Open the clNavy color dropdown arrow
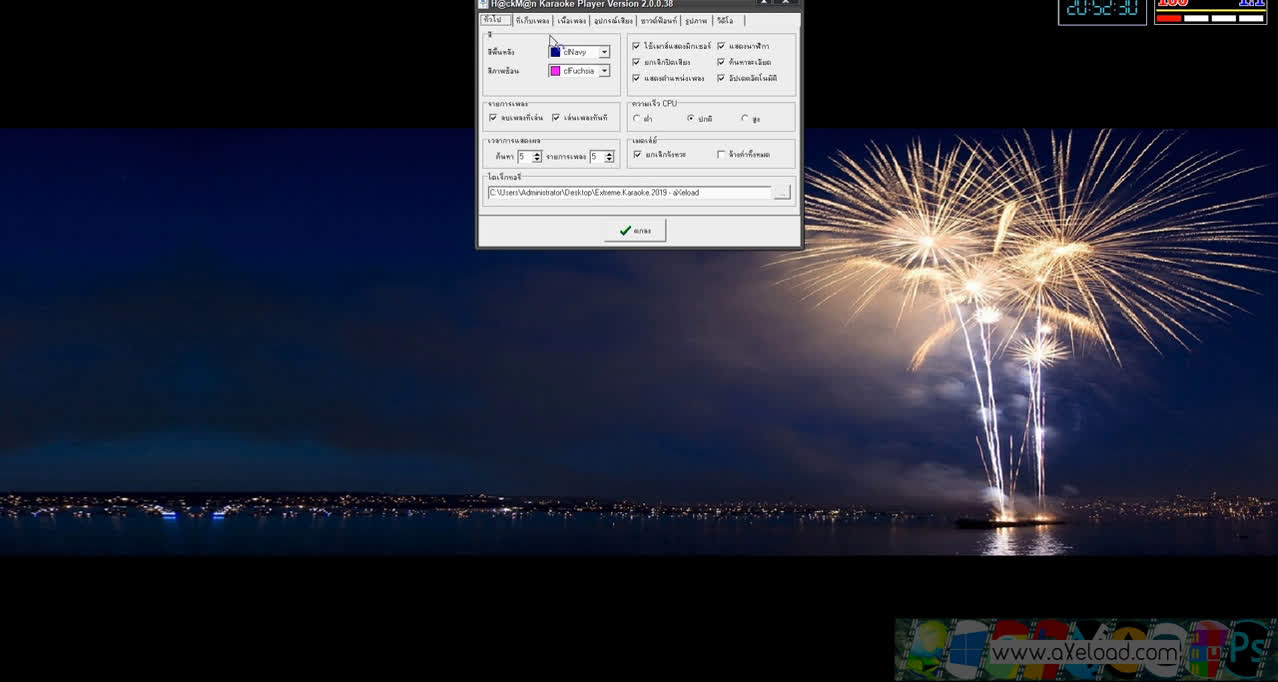Screen dimensions: 1278x682 (604, 52)
